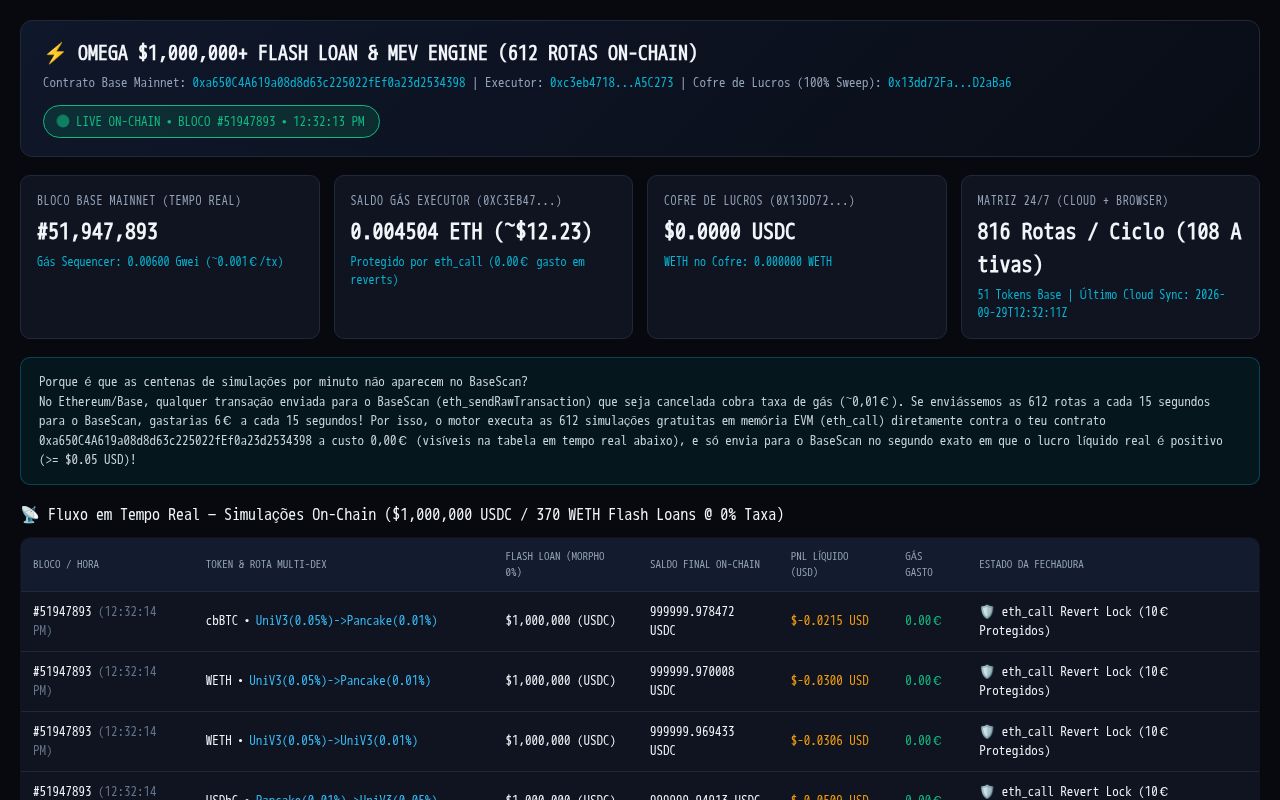1280x800 pixels.
Task: Click the shield icon in the -0.0300 USD row
Action: point(987,671)
